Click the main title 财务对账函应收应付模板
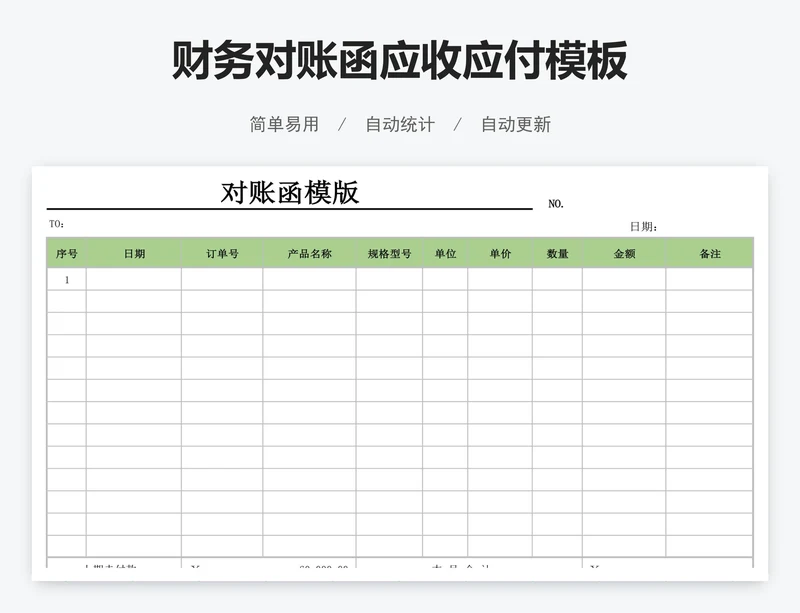The height and width of the screenshot is (613, 800). pyautogui.click(x=399, y=61)
